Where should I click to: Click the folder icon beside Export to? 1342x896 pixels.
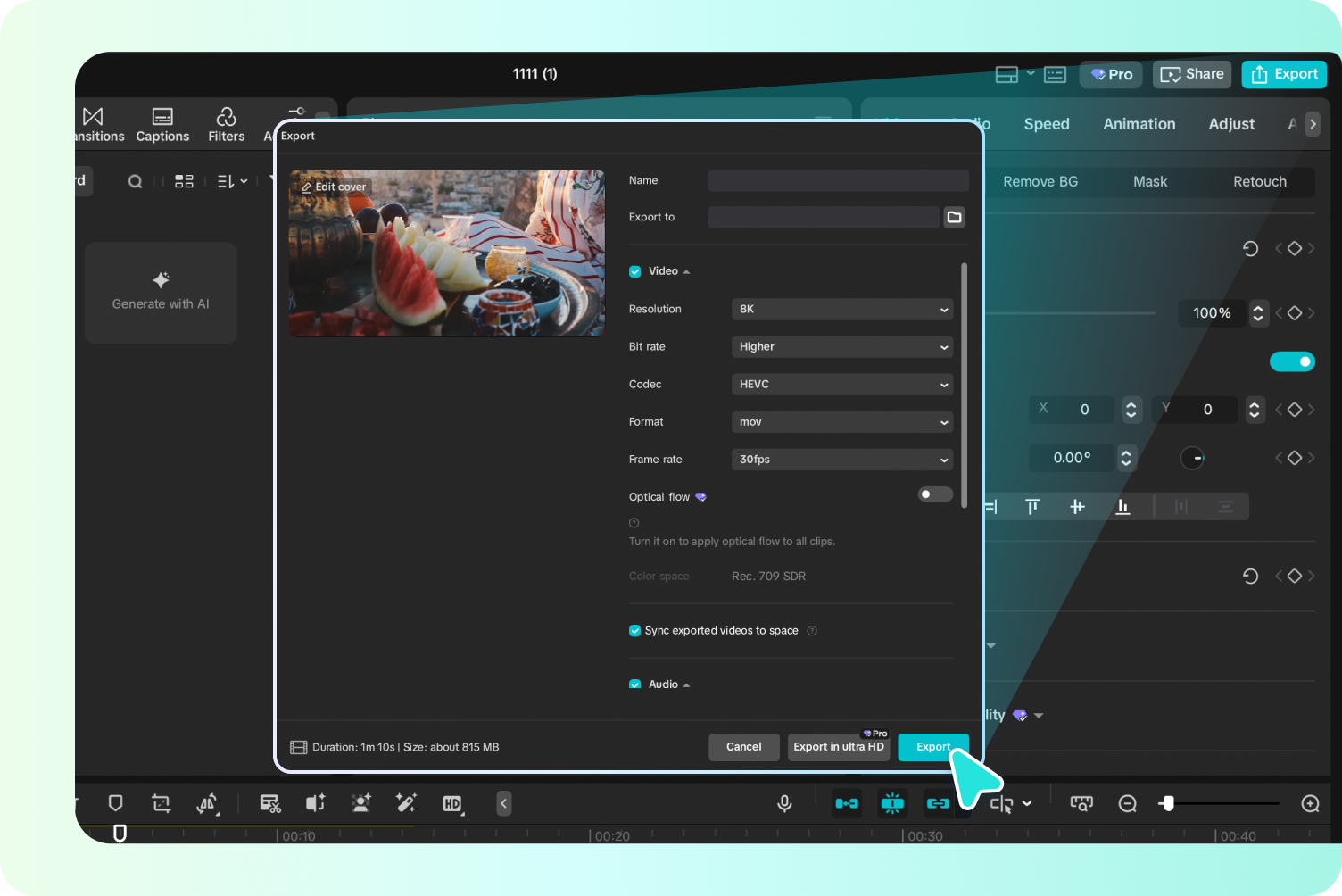pyautogui.click(x=954, y=216)
